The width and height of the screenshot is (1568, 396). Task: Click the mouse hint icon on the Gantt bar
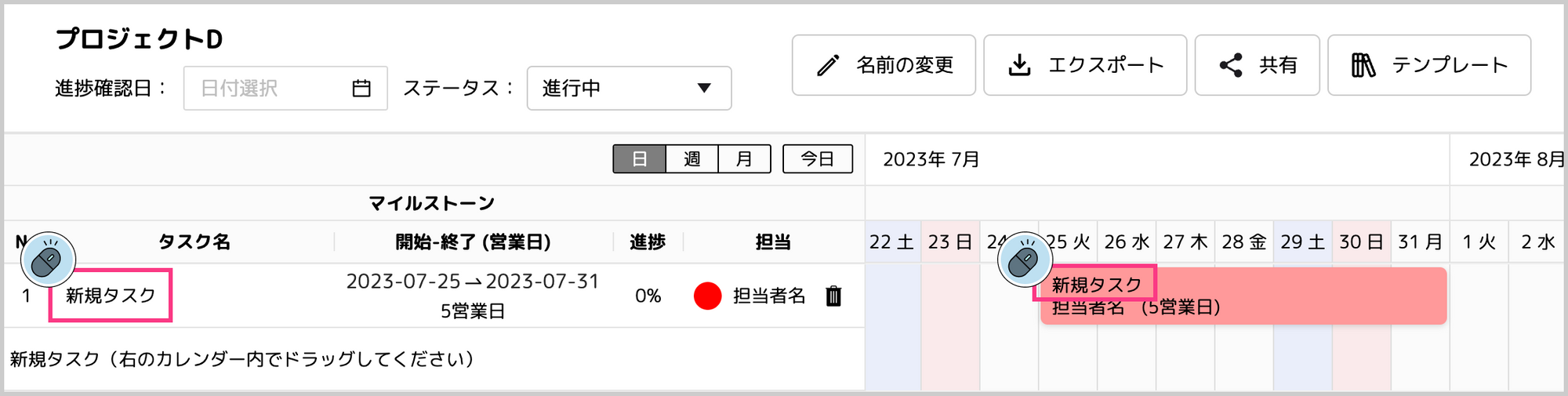(x=1025, y=260)
